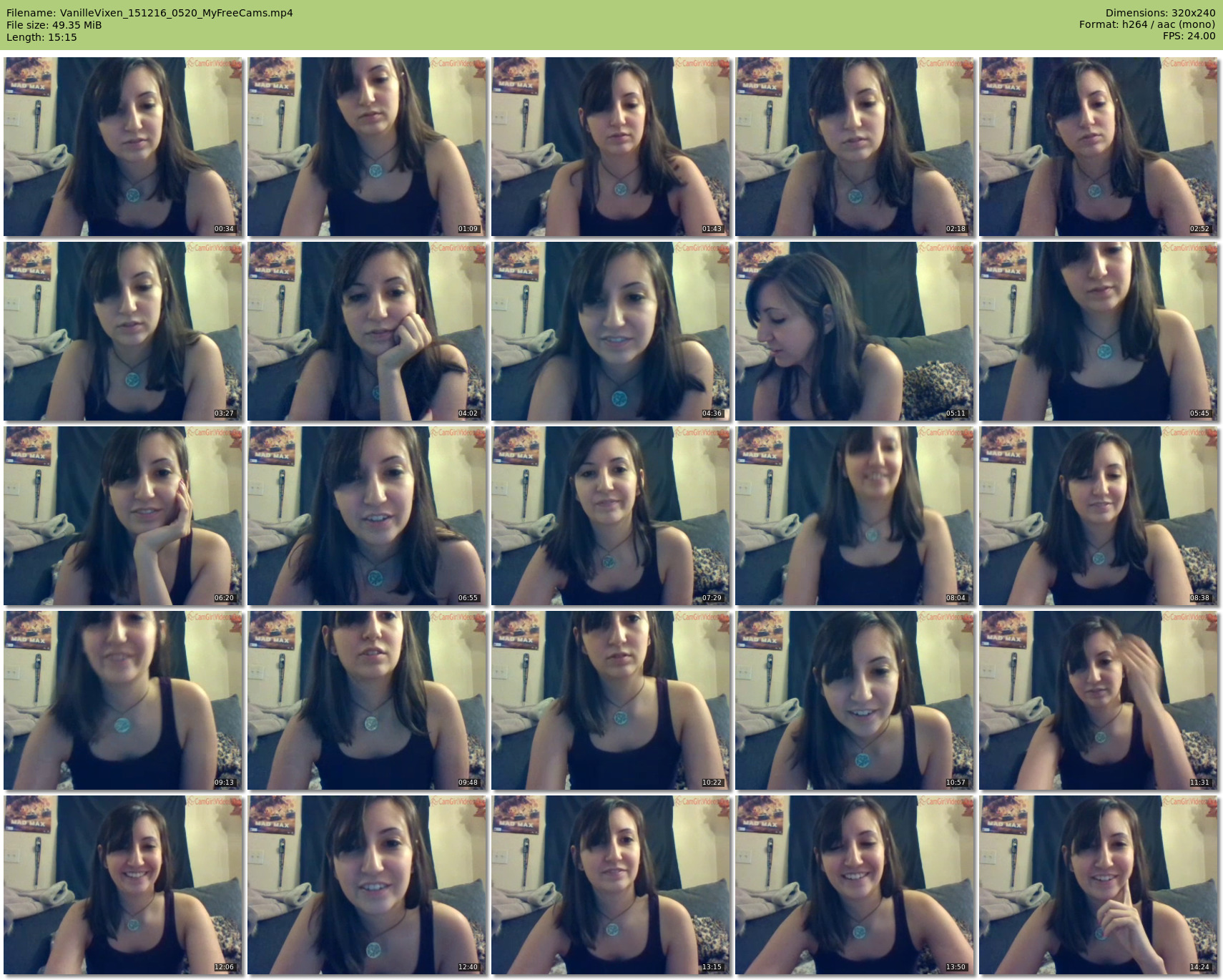
Task: Click the frame timestamped 02:52
Action: pyautogui.click(x=1099, y=147)
